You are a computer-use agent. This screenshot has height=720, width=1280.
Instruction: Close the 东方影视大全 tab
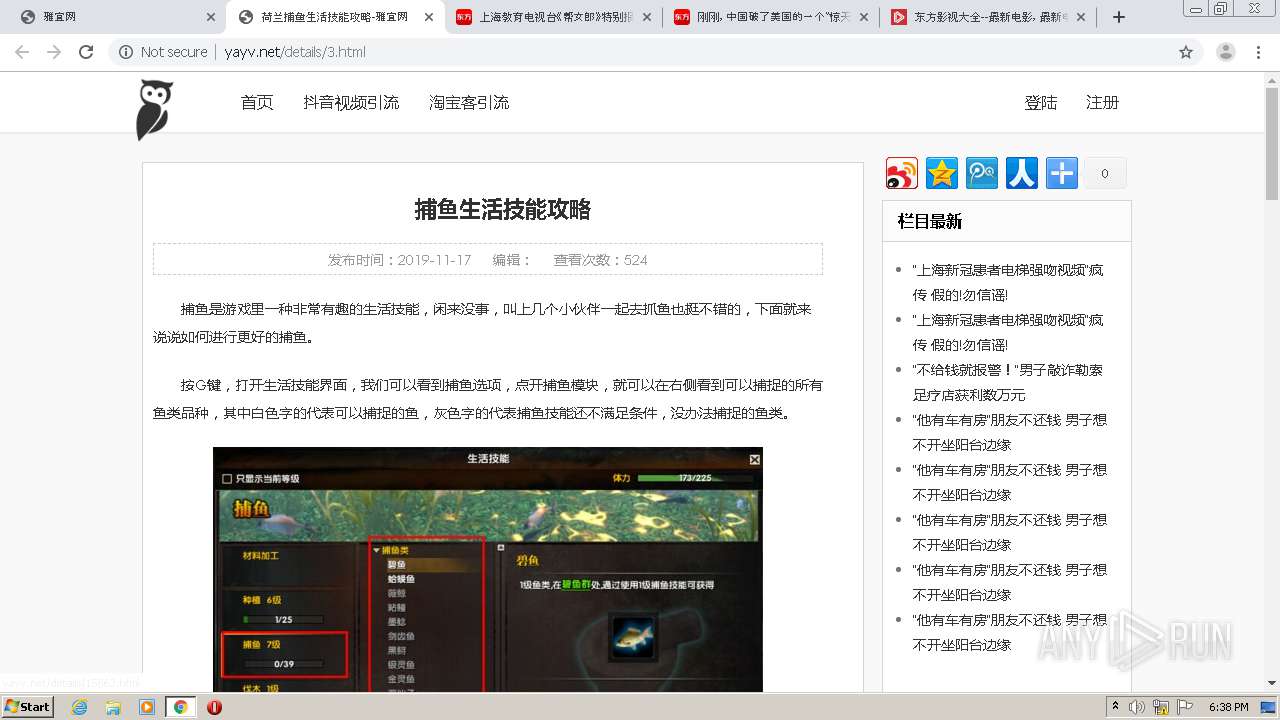point(1082,17)
